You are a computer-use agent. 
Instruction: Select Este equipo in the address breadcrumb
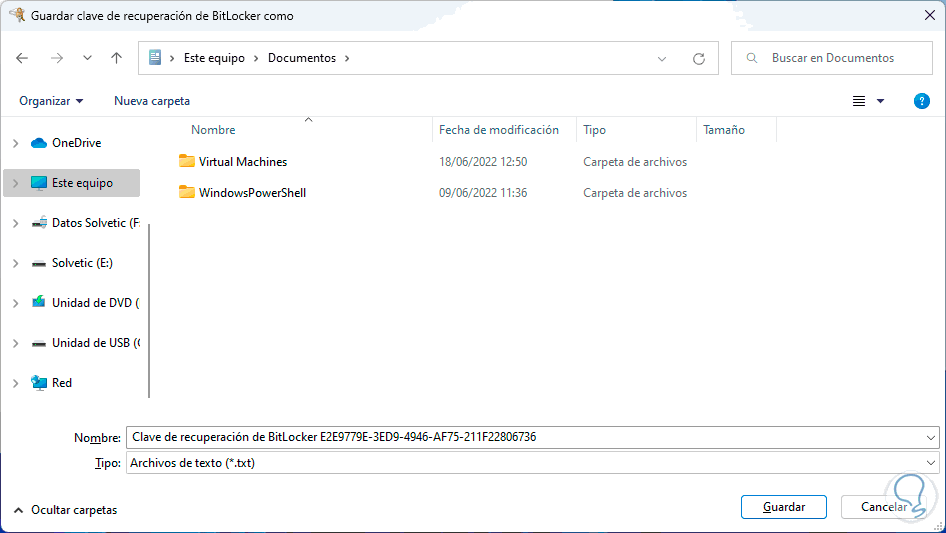[x=214, y=58]
